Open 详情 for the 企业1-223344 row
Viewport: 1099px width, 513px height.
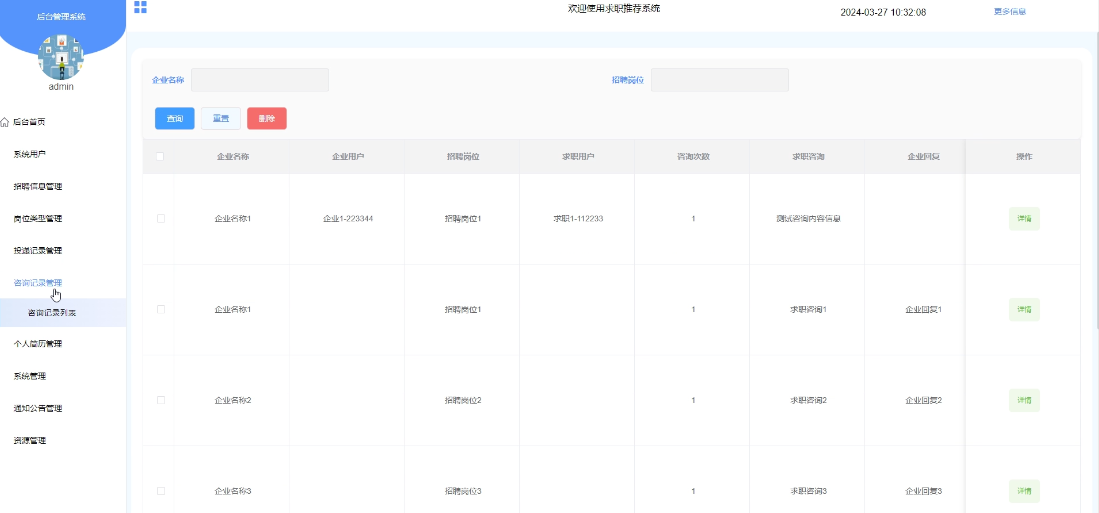[x=1024, y=219]
